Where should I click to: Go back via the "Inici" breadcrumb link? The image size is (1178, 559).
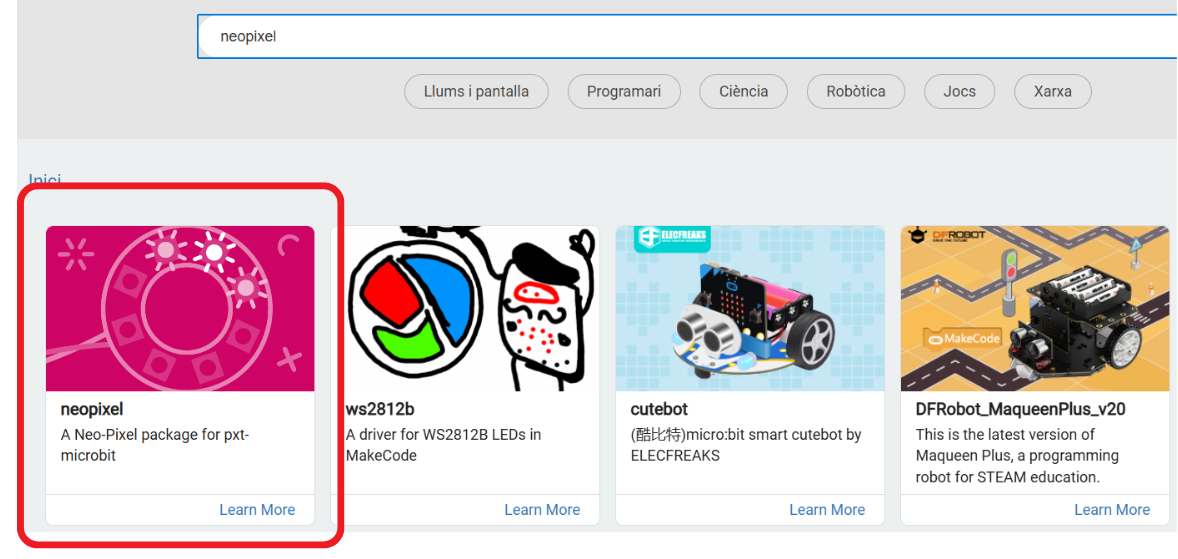pos(45,180)
